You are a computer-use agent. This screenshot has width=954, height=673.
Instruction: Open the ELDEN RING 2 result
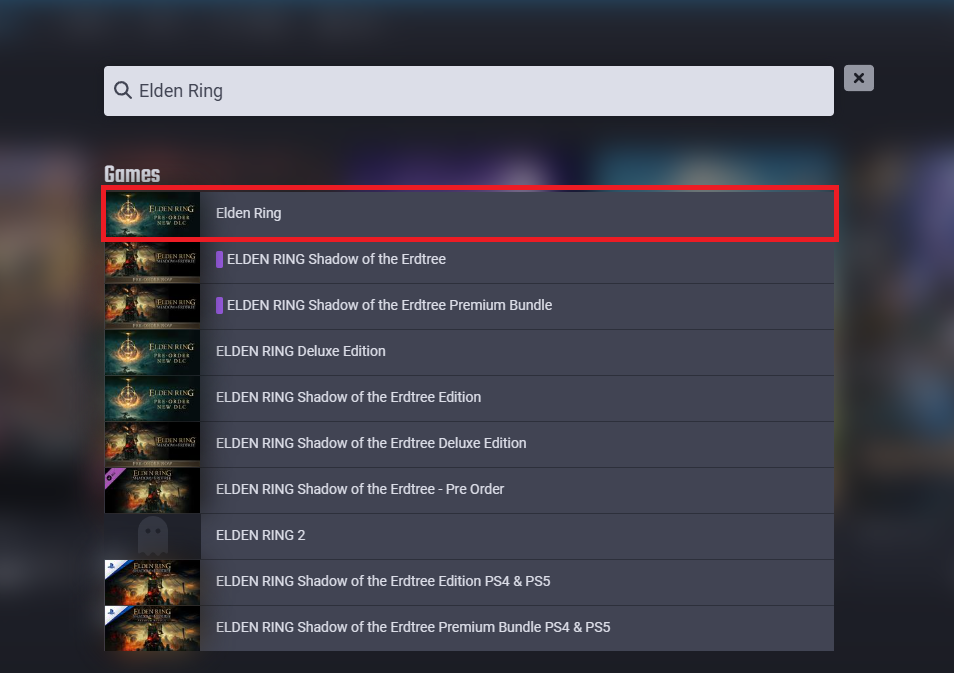(x=469, y=536)
